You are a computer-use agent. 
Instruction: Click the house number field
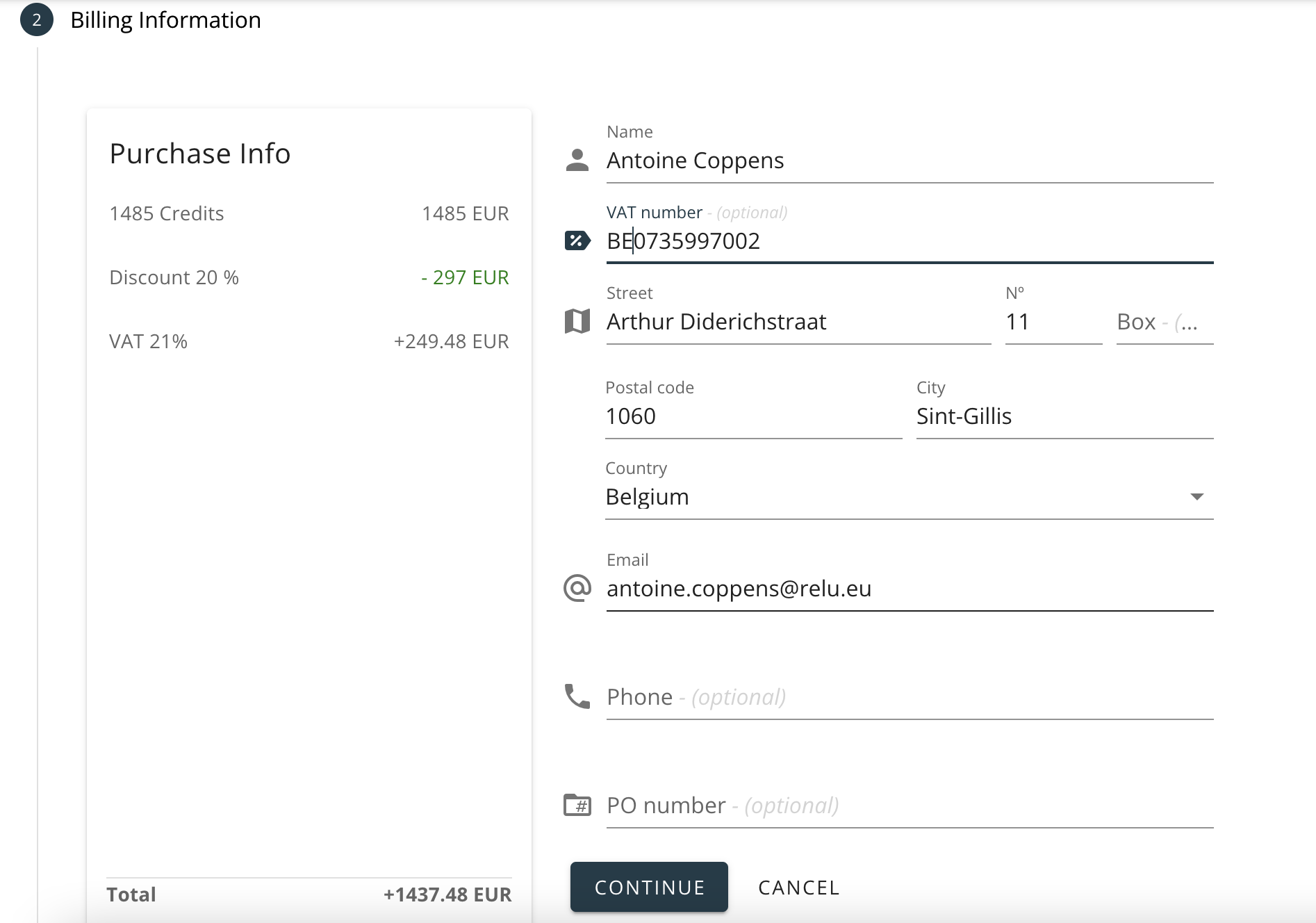pos(1053,322)
